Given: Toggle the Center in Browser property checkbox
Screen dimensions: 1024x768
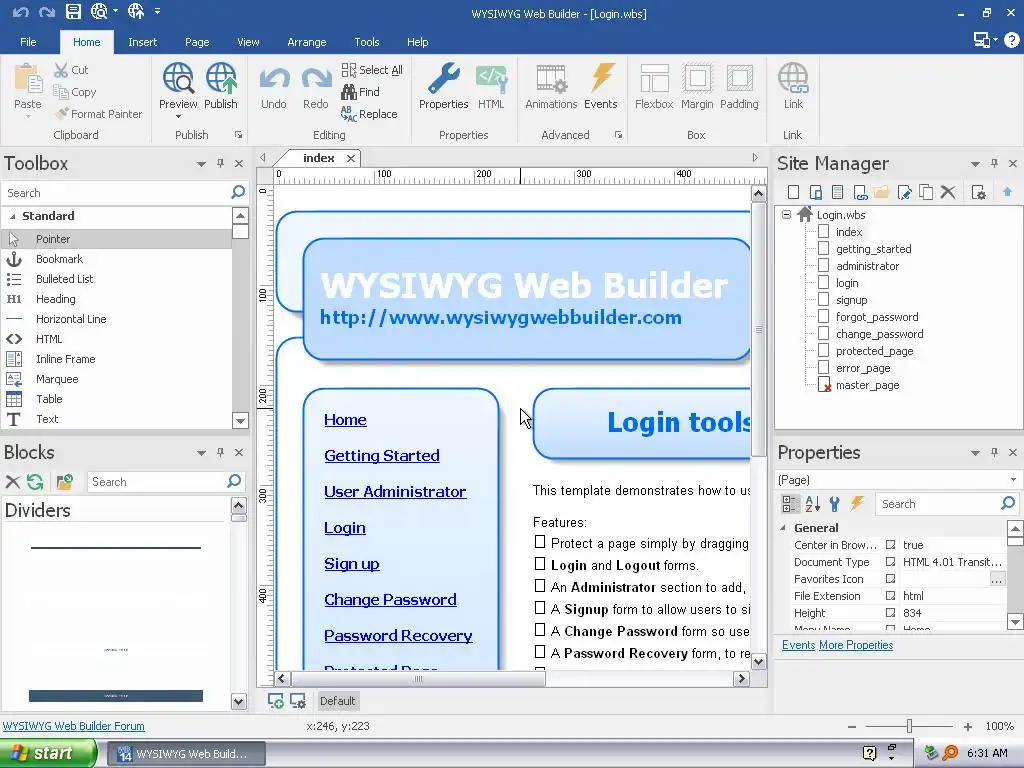Looking at the screenshot, I should (x=890, y=545).
